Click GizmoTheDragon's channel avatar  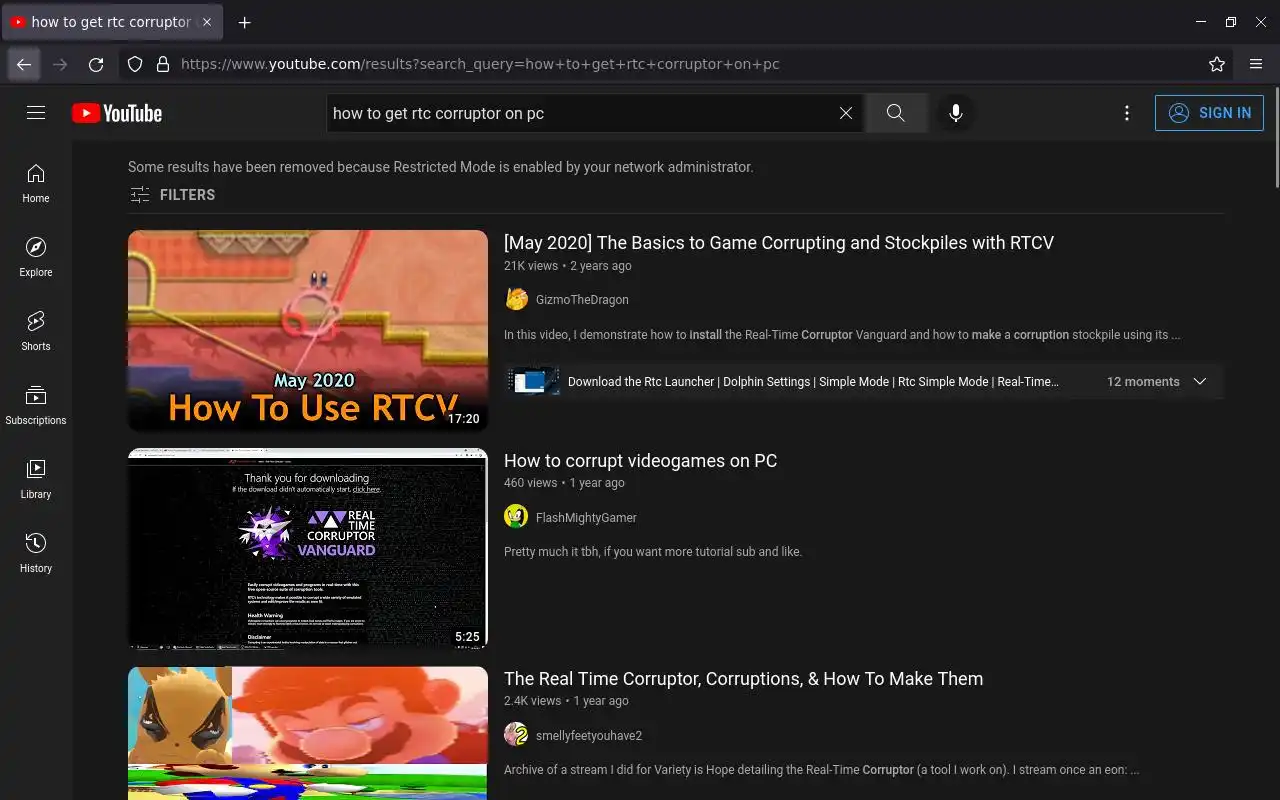(516, 299)
